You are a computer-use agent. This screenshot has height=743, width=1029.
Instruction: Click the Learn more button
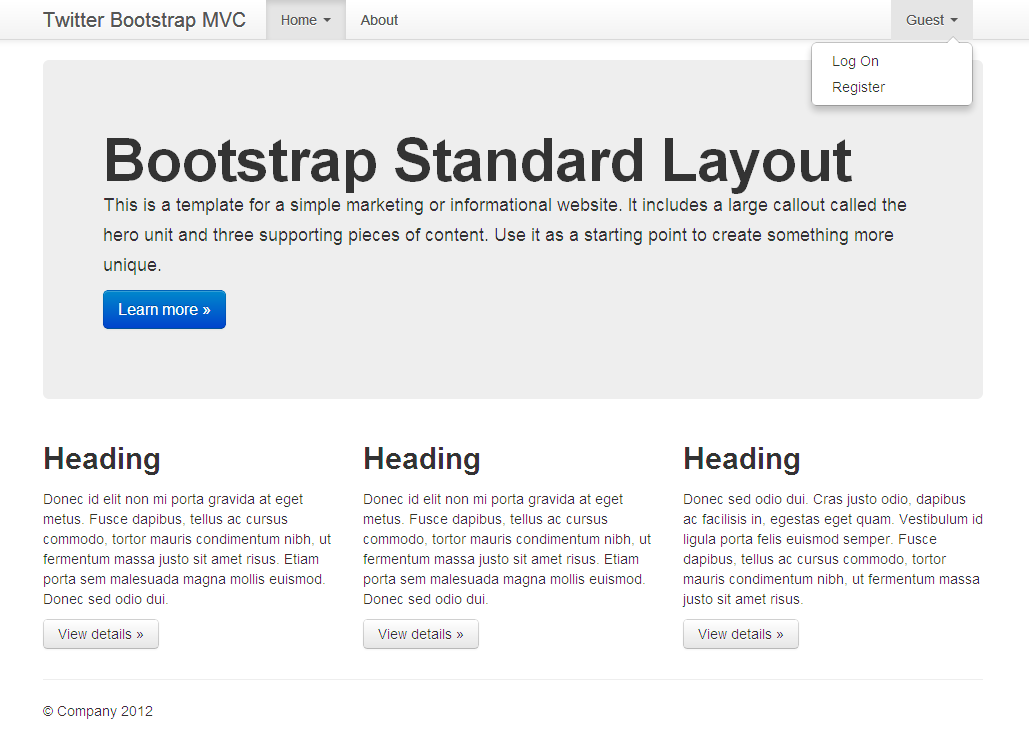tap(164, 309)
